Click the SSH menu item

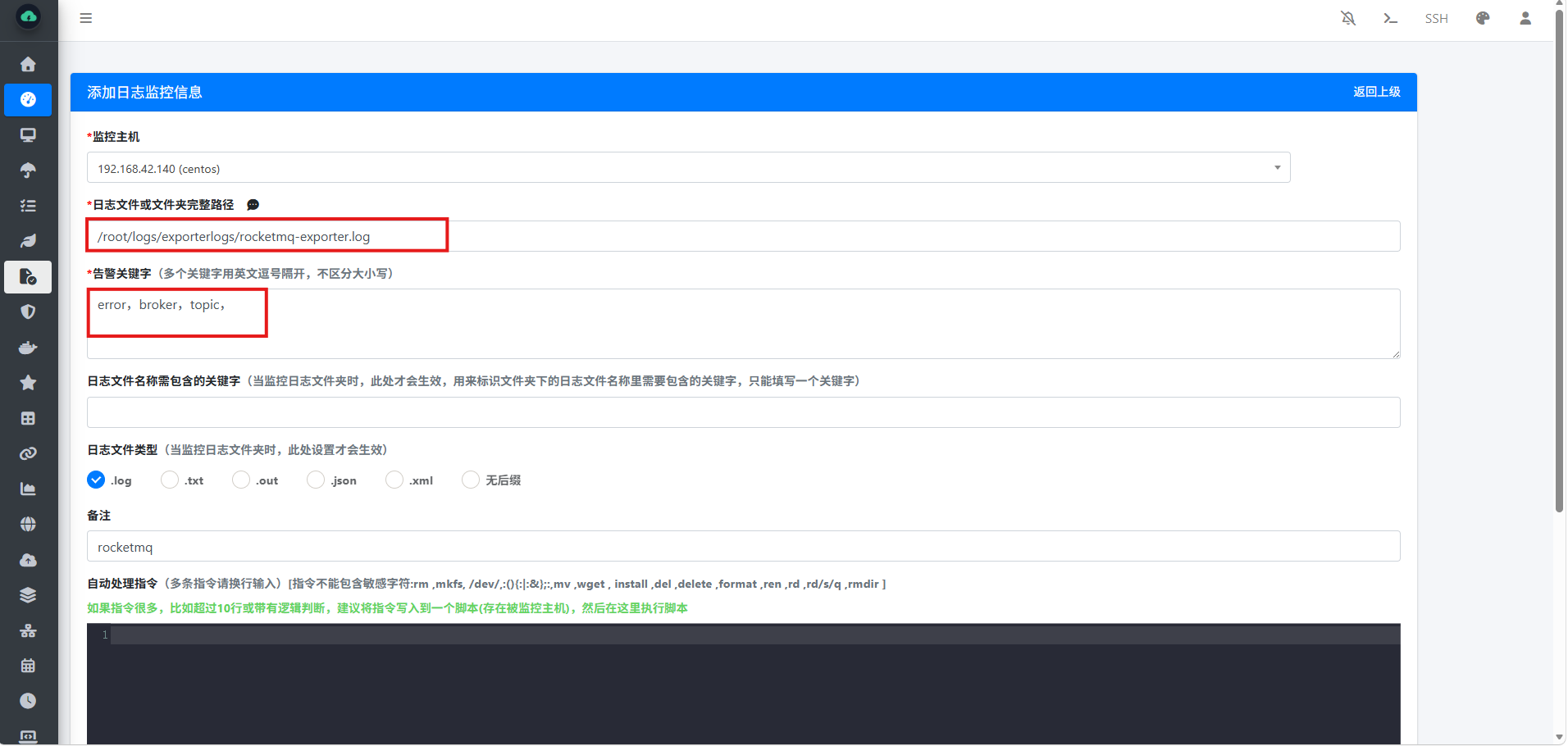pyautogui.click(x=1436, y=18)
